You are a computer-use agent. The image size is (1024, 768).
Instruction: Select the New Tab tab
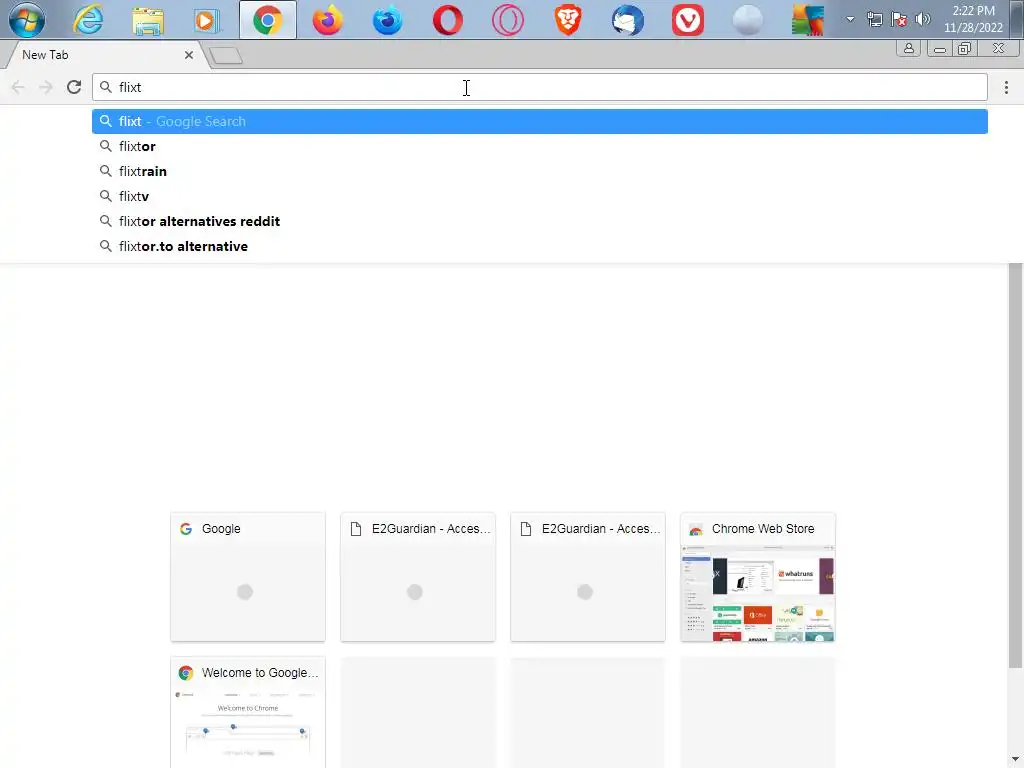(x=104, y=55)
